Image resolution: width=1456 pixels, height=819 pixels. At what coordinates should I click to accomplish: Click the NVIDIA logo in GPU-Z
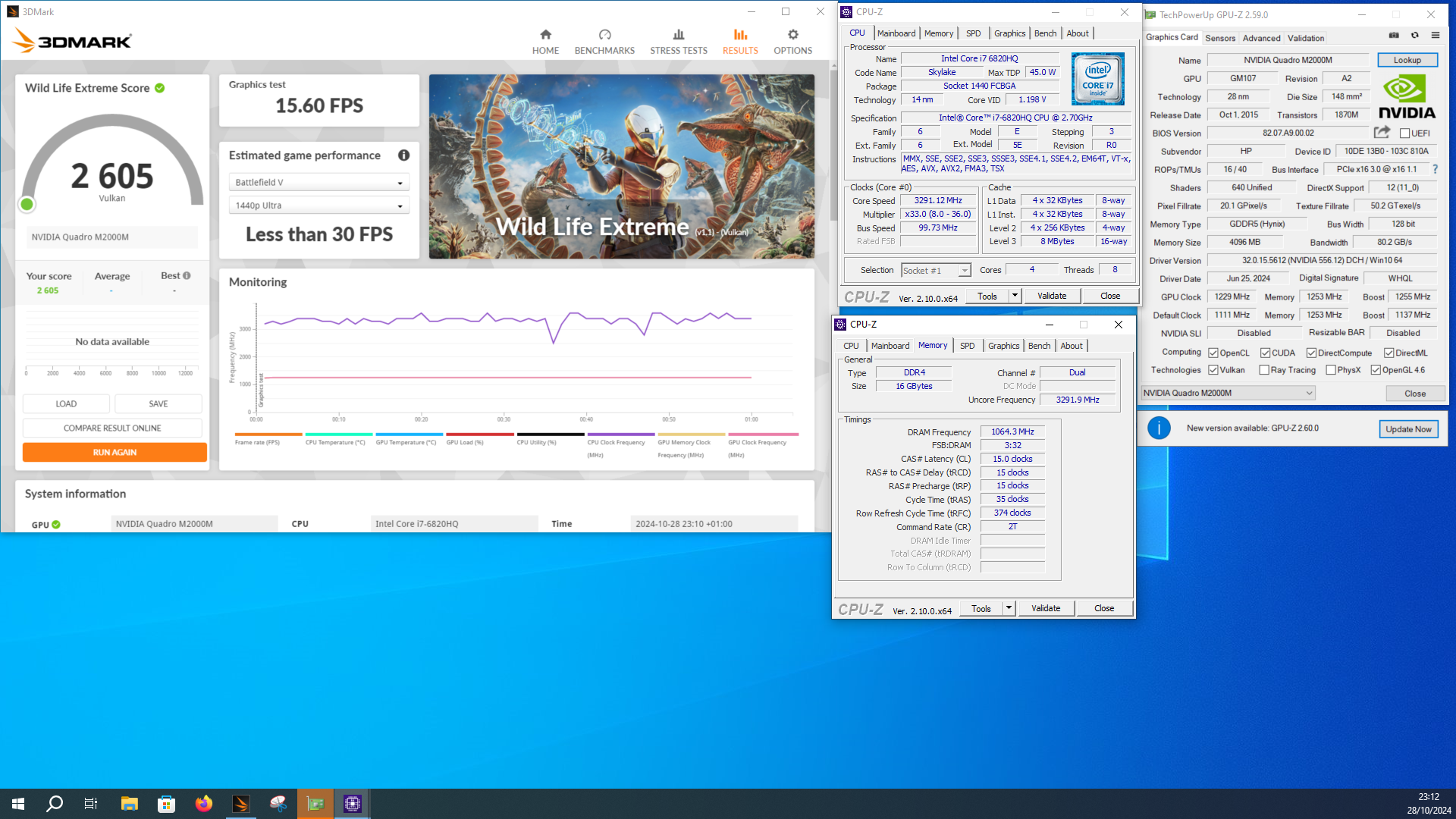pos(1407,97)
